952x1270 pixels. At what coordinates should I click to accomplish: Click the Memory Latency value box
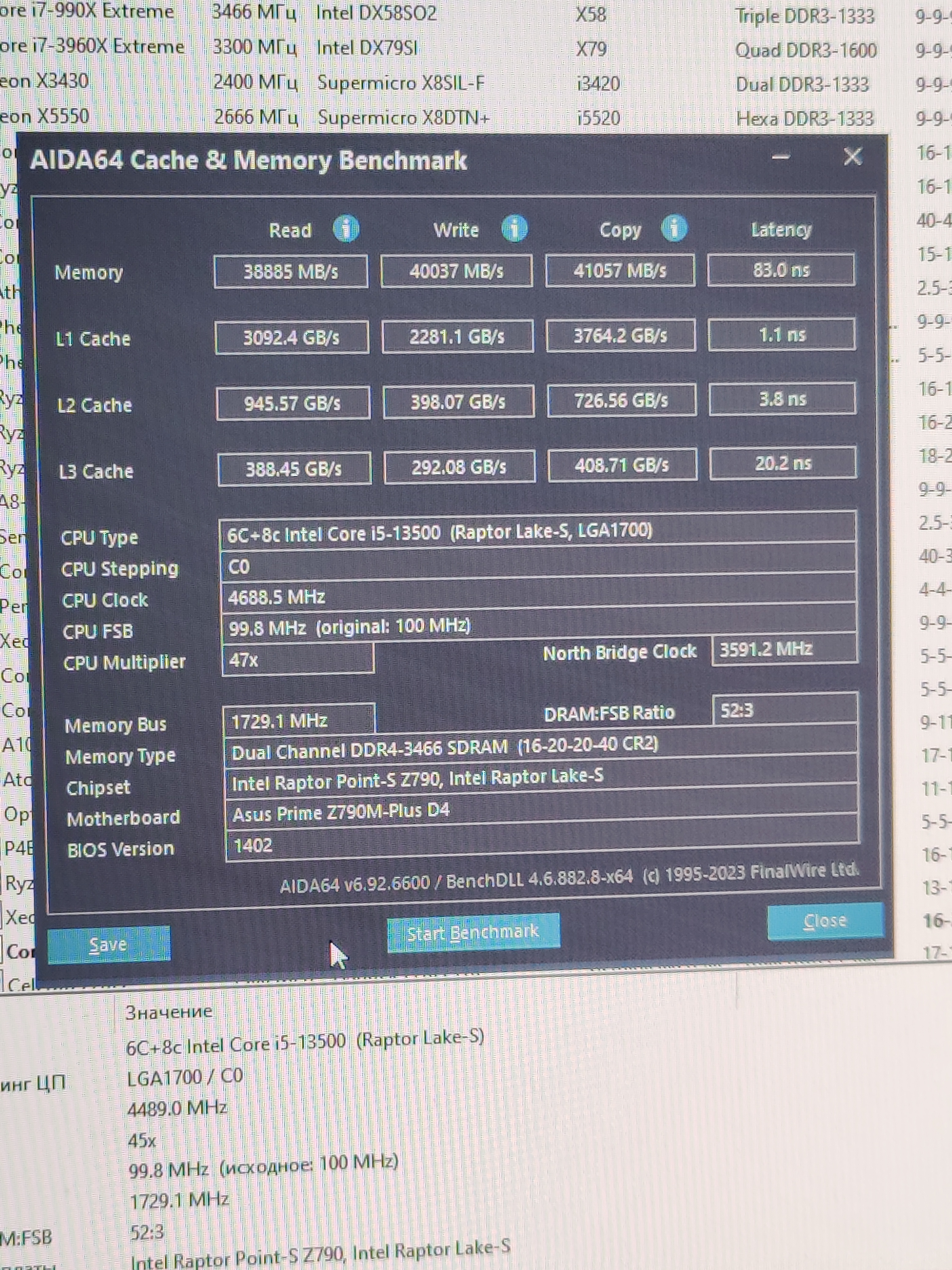[x=781, y=269]
